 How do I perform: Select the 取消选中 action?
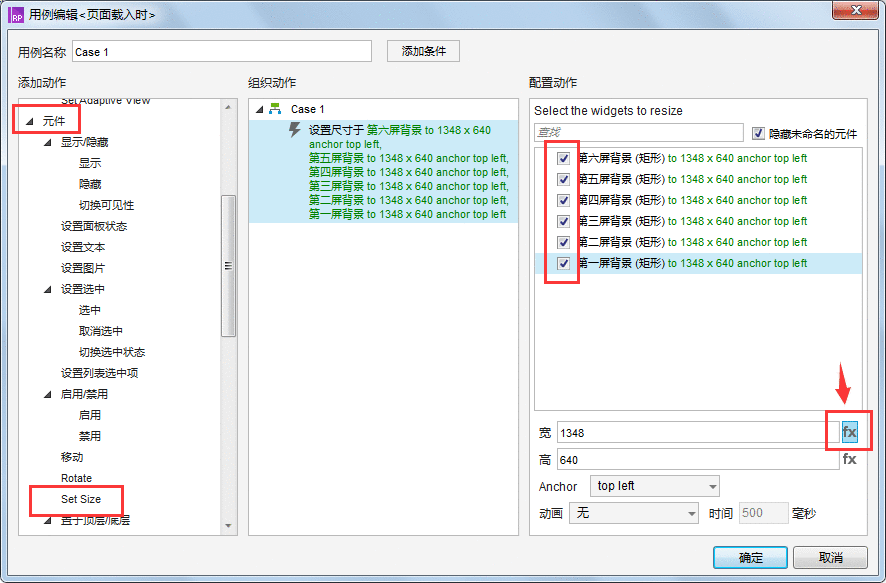click(101, 331)
